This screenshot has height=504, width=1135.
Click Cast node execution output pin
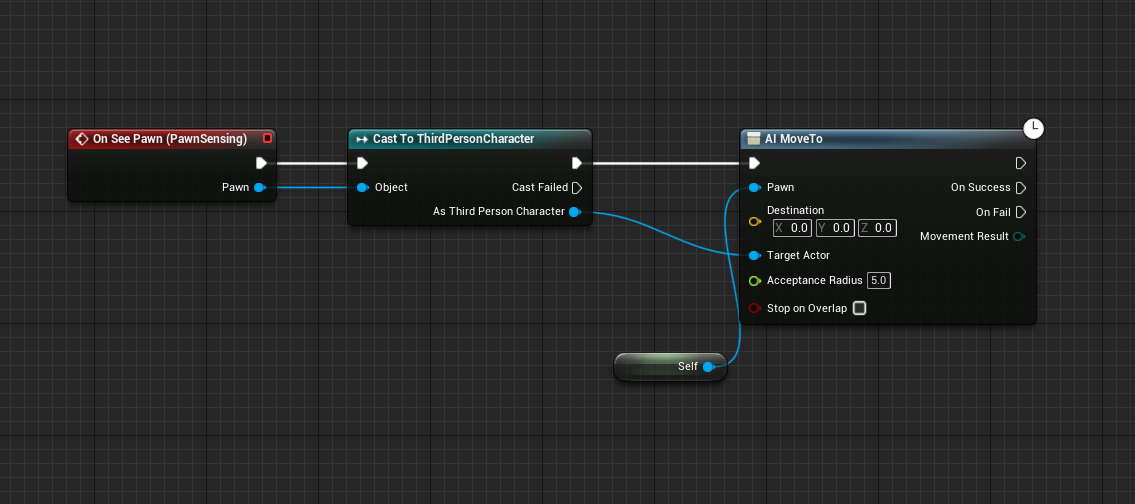point(577,163)
